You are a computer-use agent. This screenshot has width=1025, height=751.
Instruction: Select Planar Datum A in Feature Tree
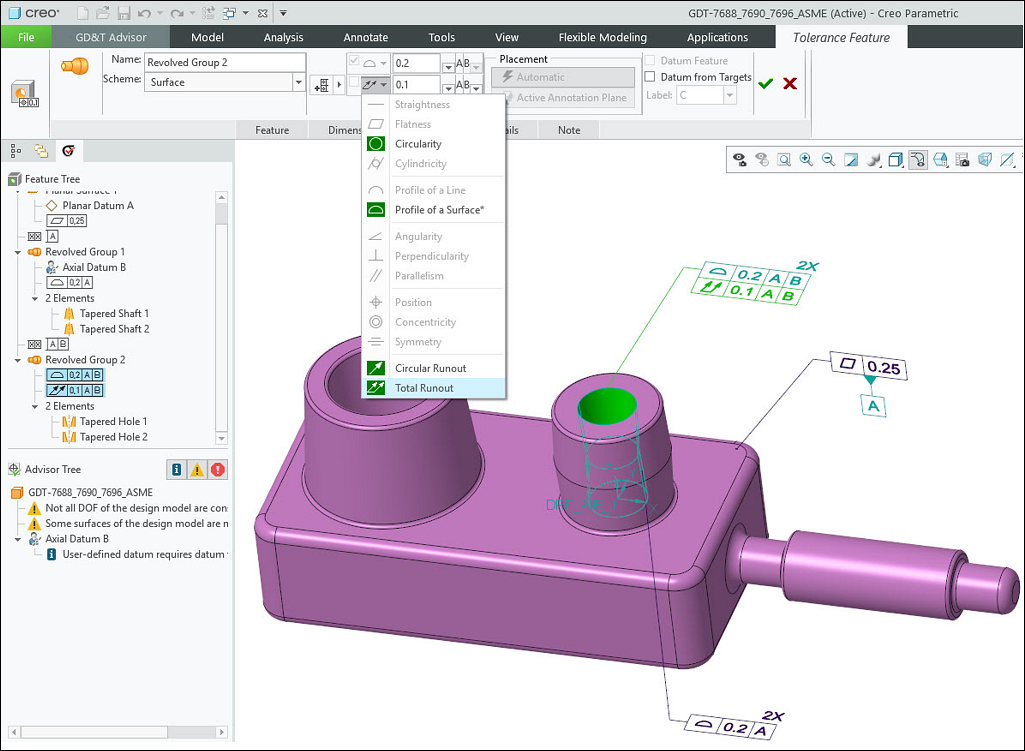(x=97, y=205)
